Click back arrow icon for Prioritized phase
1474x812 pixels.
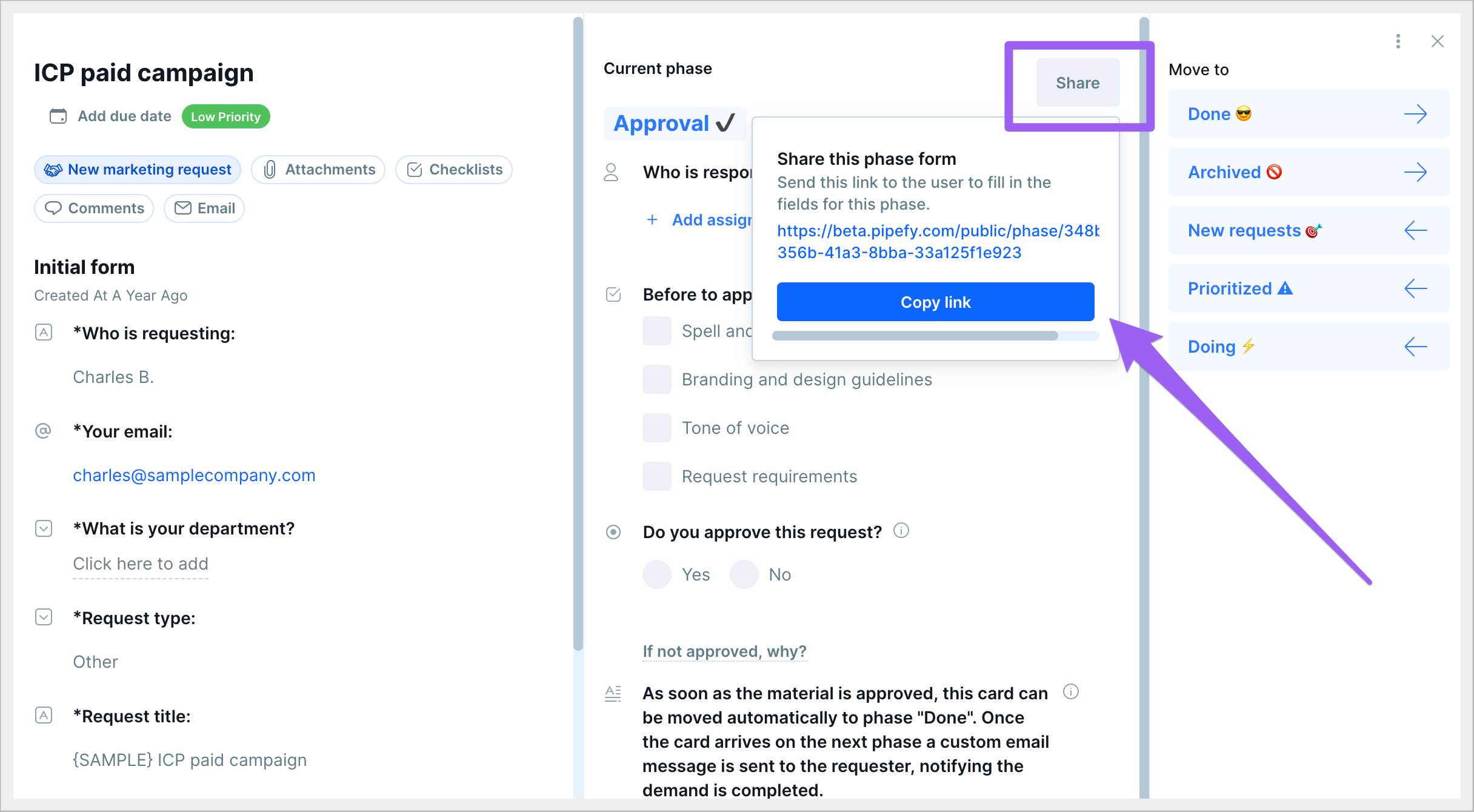[1415, 288]
